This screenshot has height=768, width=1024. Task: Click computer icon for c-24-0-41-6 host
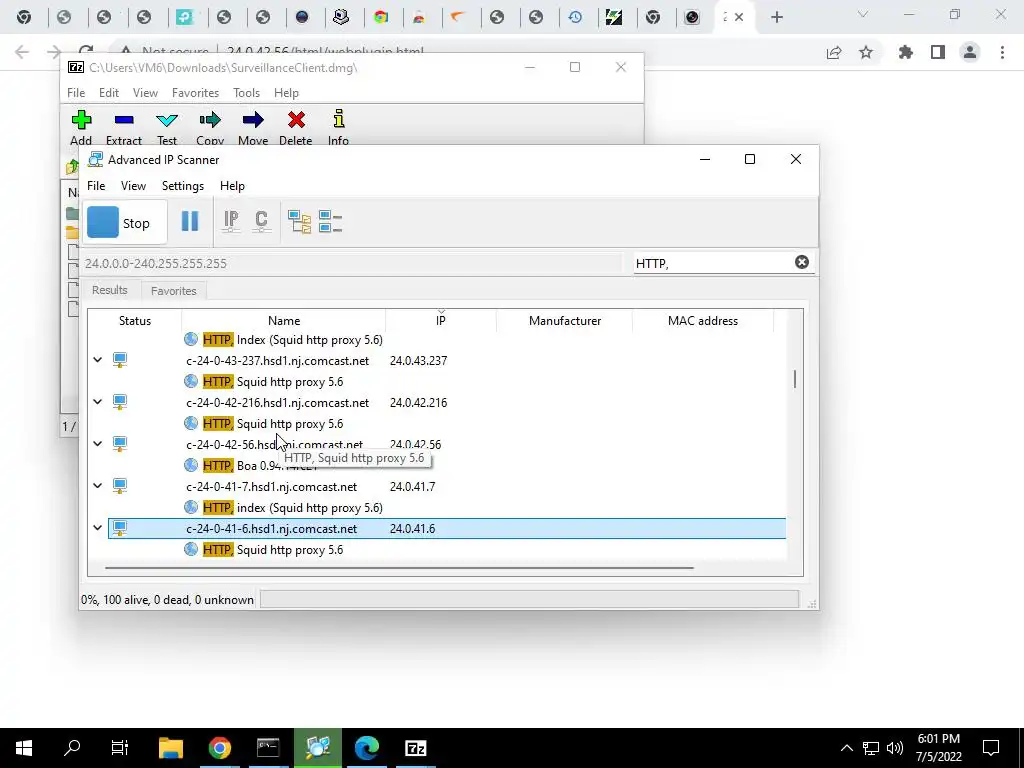point(120,528)
